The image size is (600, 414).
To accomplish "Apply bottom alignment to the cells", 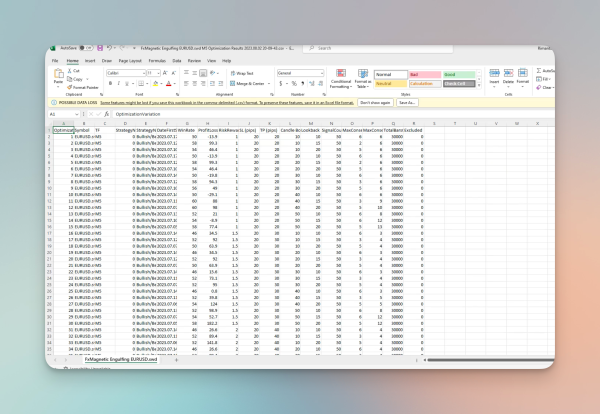I will (x=203, y=73).
